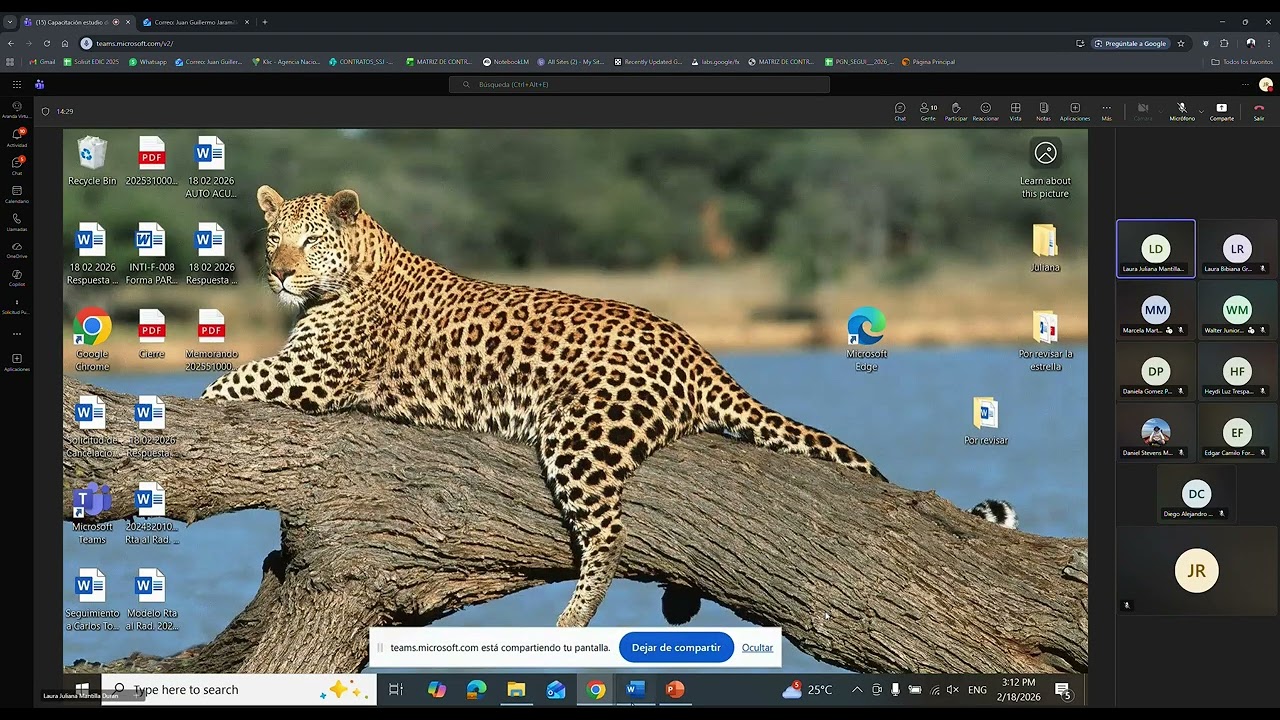Open Chat in Teams left sidebar
Image resolution: width=1280 pixels, height=720 pixels.
pyautogui.click(x=17, y=165)
